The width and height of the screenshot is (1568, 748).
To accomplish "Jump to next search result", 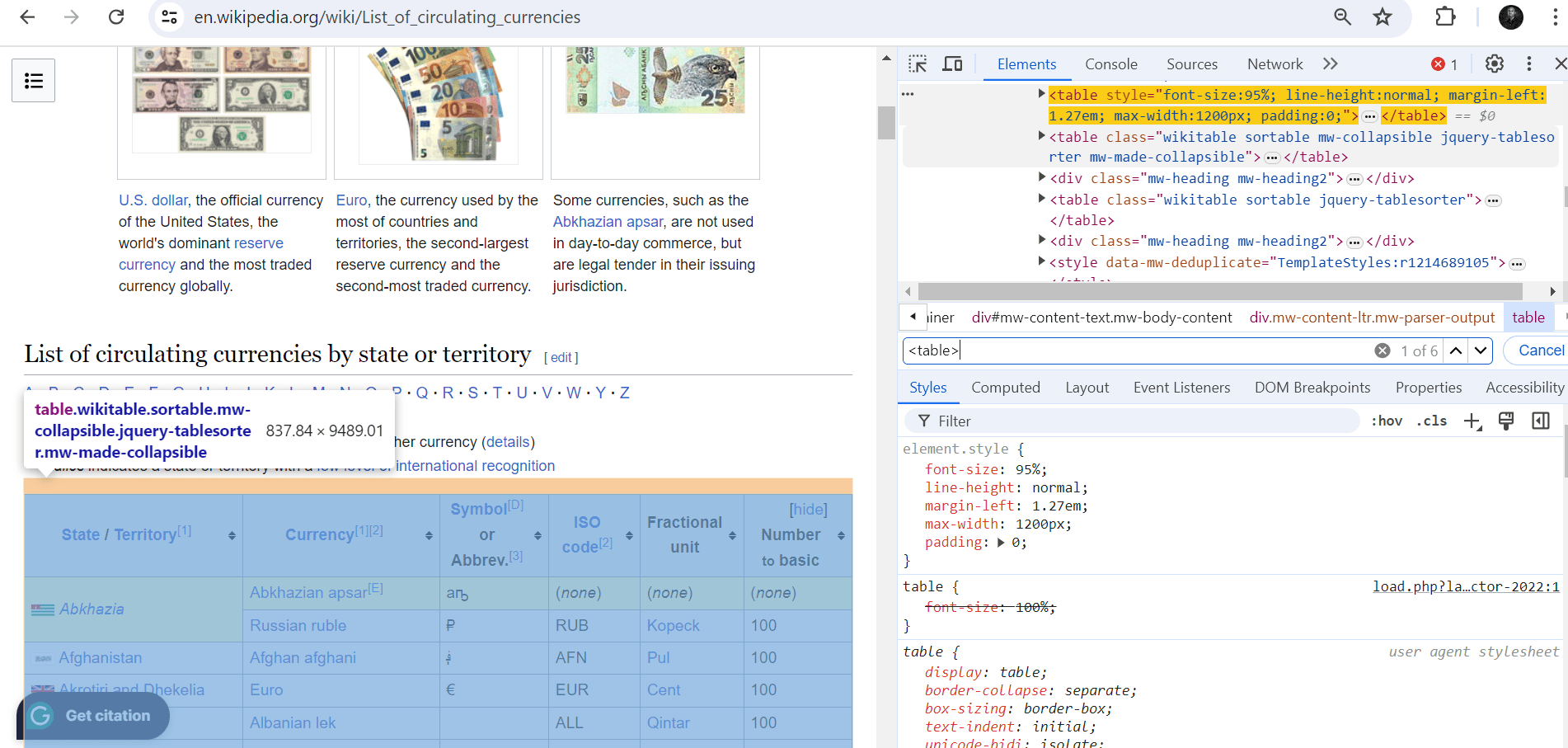I will tap(1481, 350).
